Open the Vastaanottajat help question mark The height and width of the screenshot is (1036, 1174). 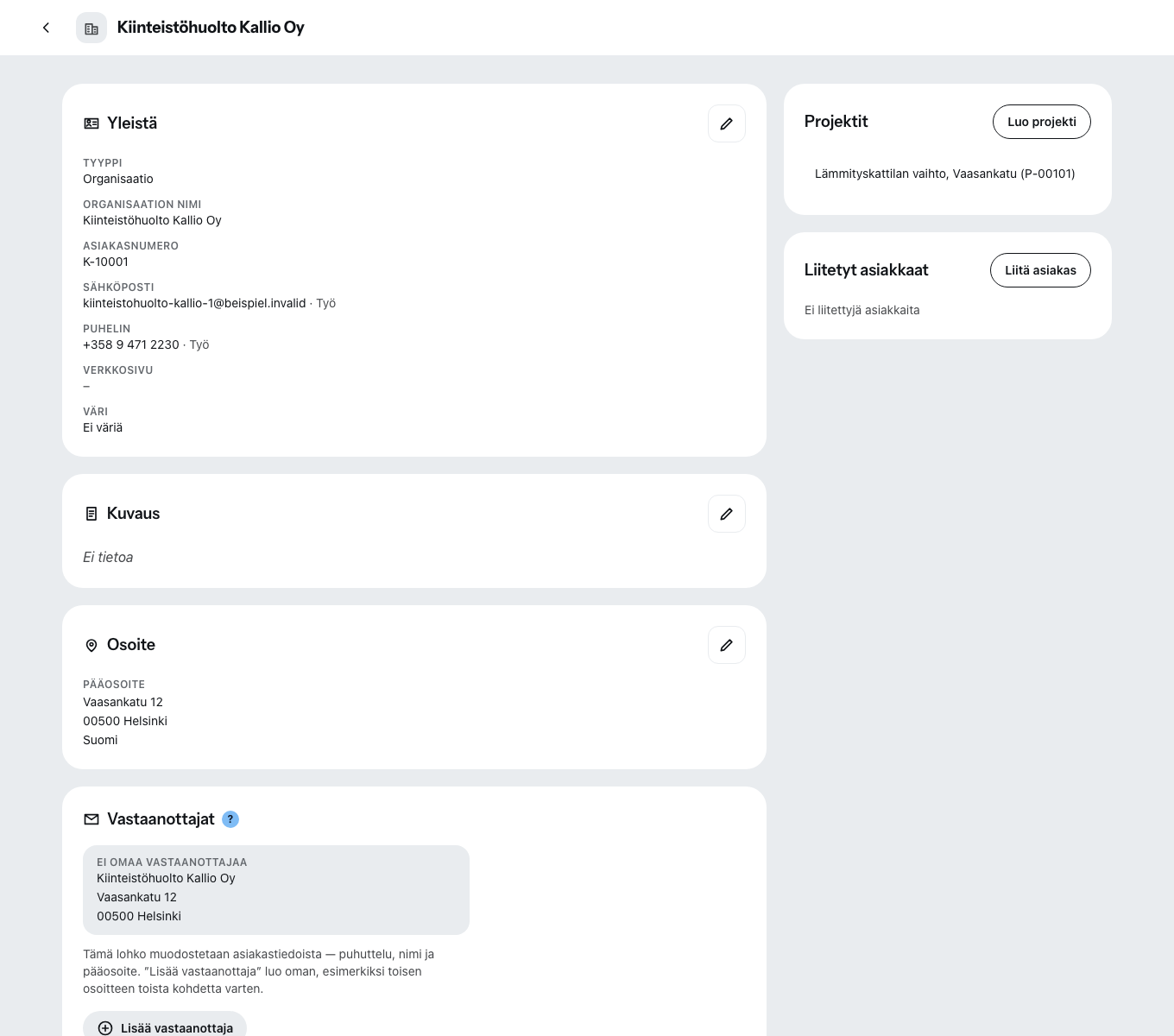click(230, 819)
